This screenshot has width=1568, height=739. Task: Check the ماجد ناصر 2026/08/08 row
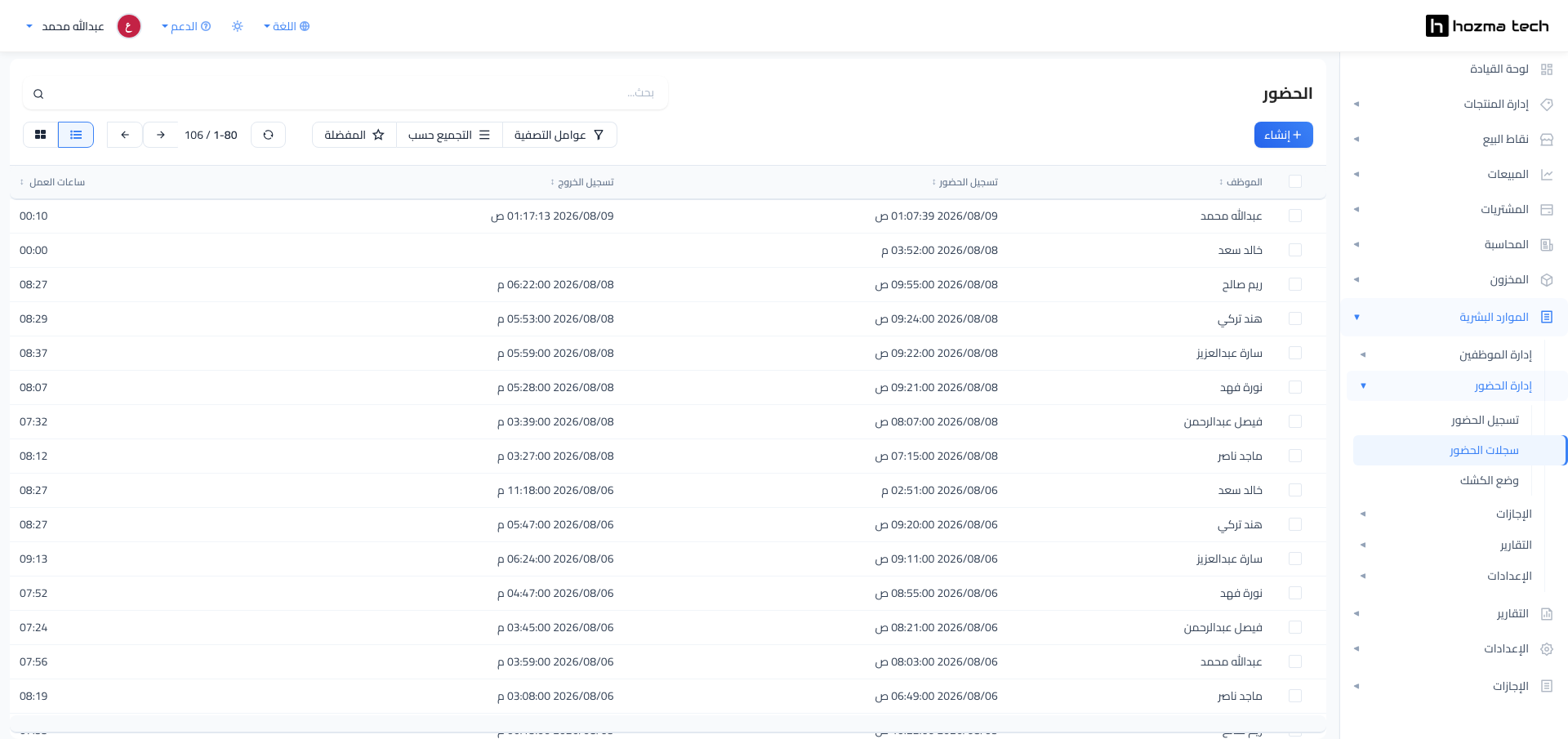click(x=1295, y=456)
